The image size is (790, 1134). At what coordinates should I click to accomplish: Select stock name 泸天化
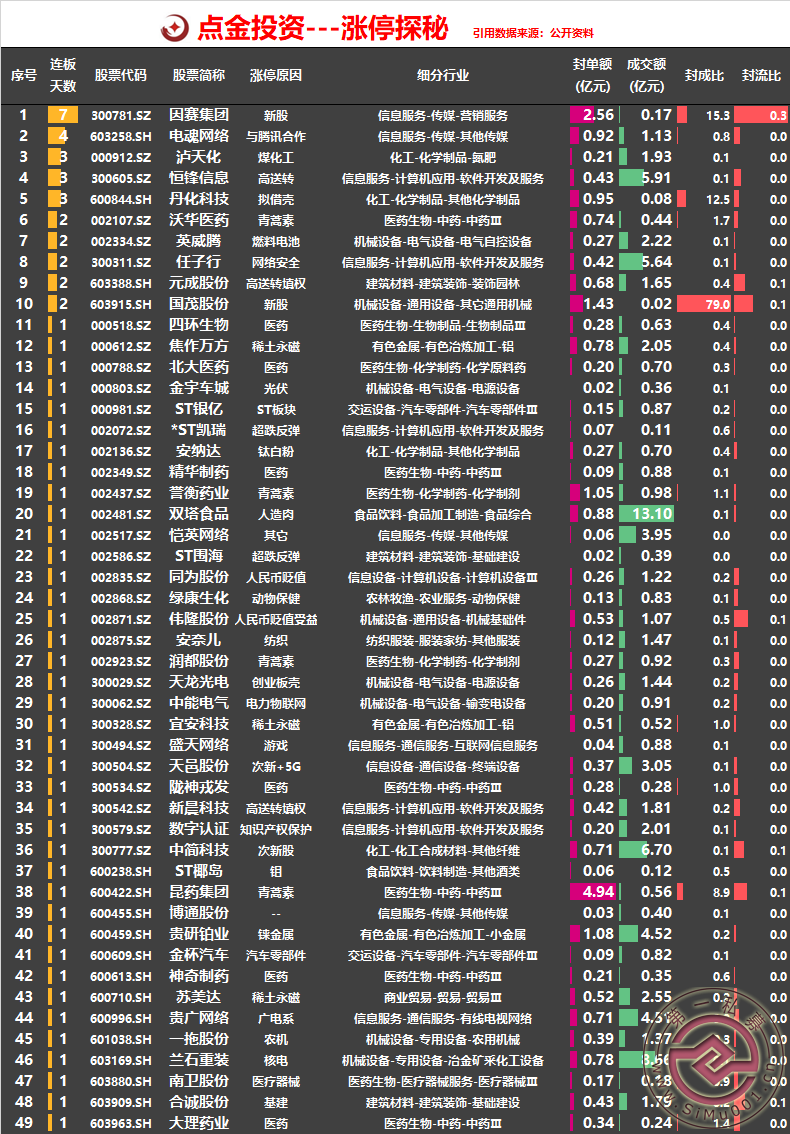click(x=198, y=157)
